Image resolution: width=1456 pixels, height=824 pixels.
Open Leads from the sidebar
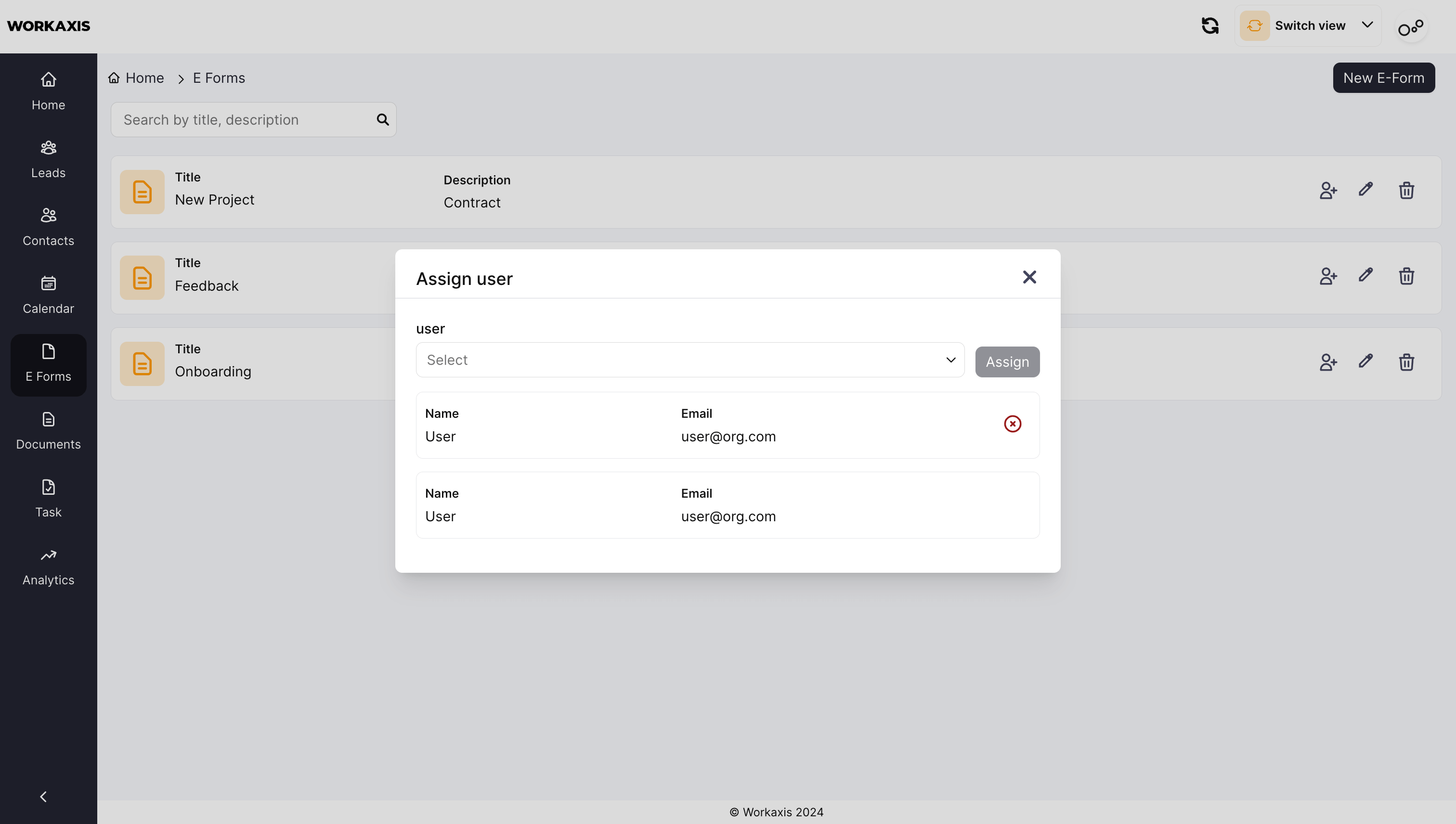point(48,159)
